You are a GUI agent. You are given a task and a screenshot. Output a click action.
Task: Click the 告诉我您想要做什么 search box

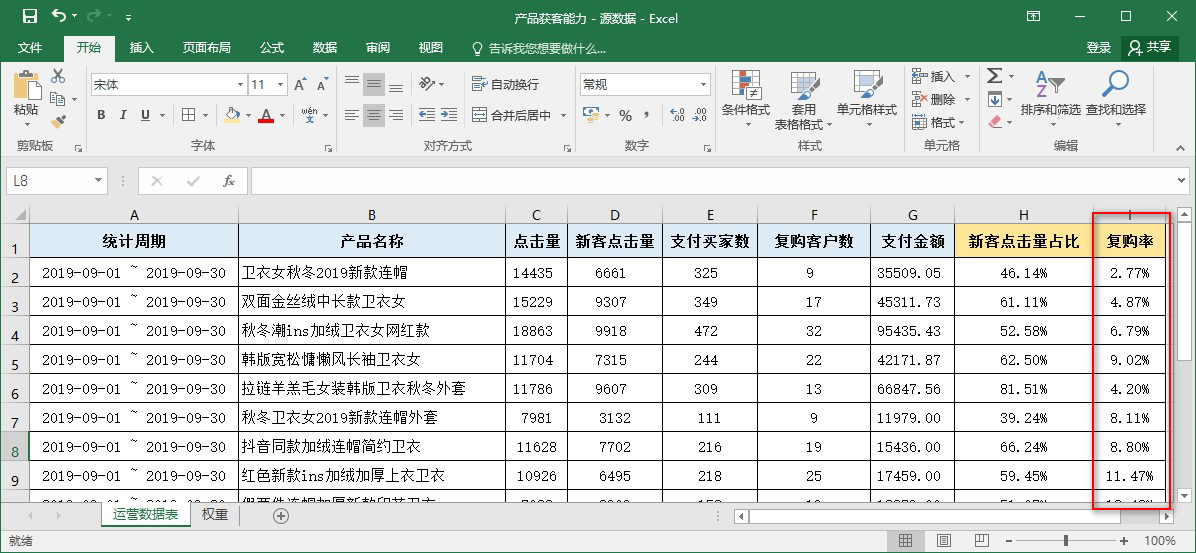pyautogui.click(x=539, y=48)
